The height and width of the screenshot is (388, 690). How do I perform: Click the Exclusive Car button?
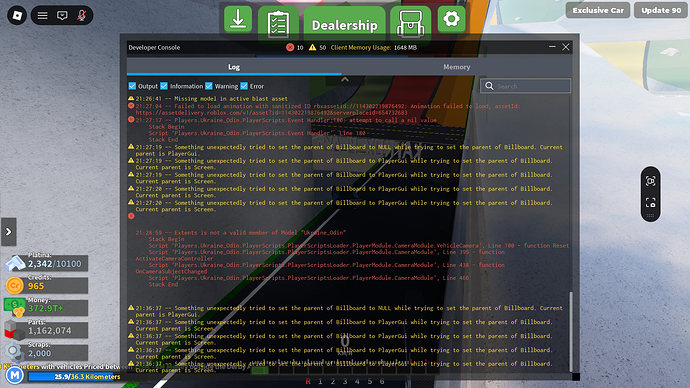[x=598, y=10]
